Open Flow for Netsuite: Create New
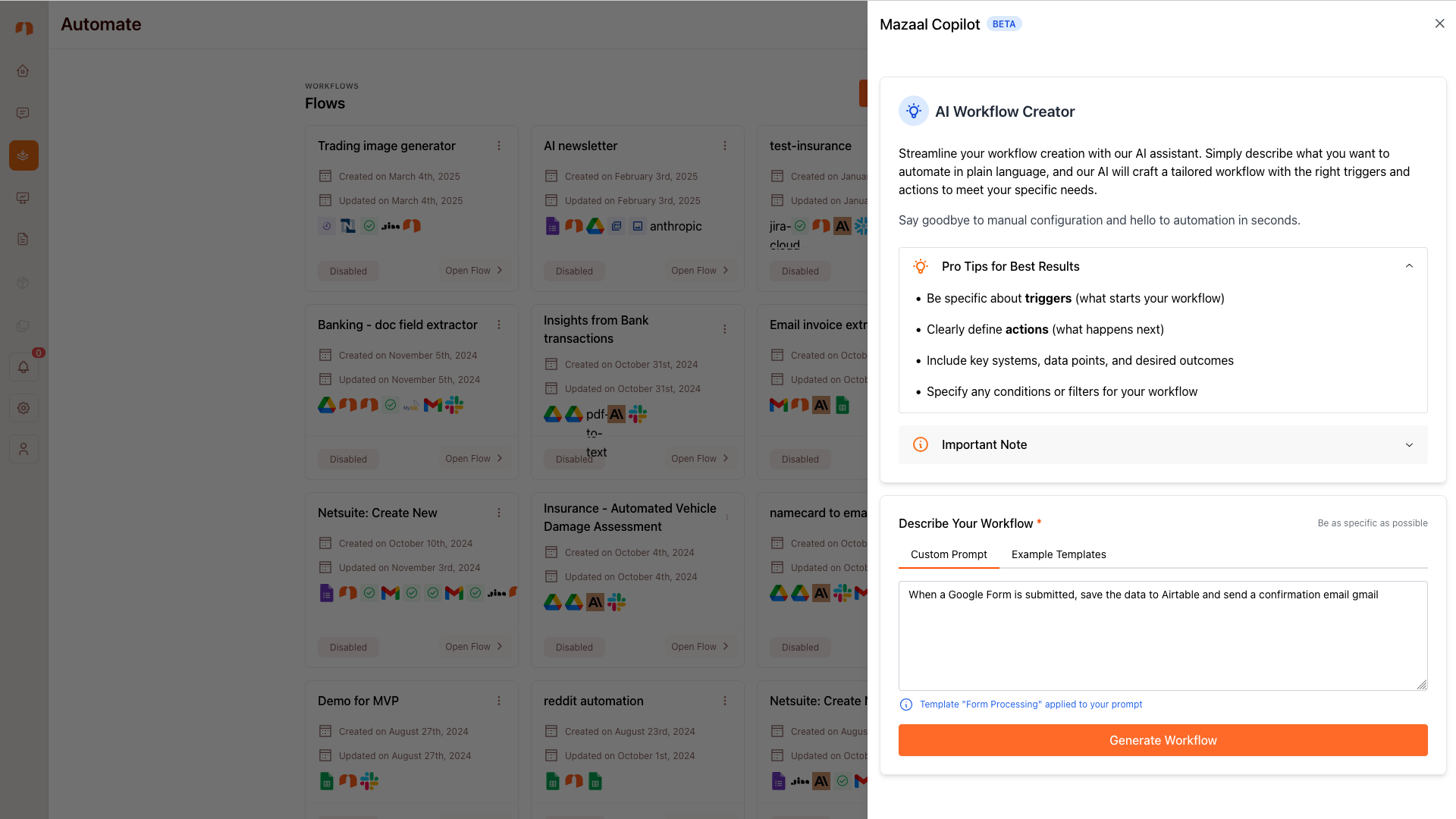Screen dimensions: 1456x819 point(474,647)
